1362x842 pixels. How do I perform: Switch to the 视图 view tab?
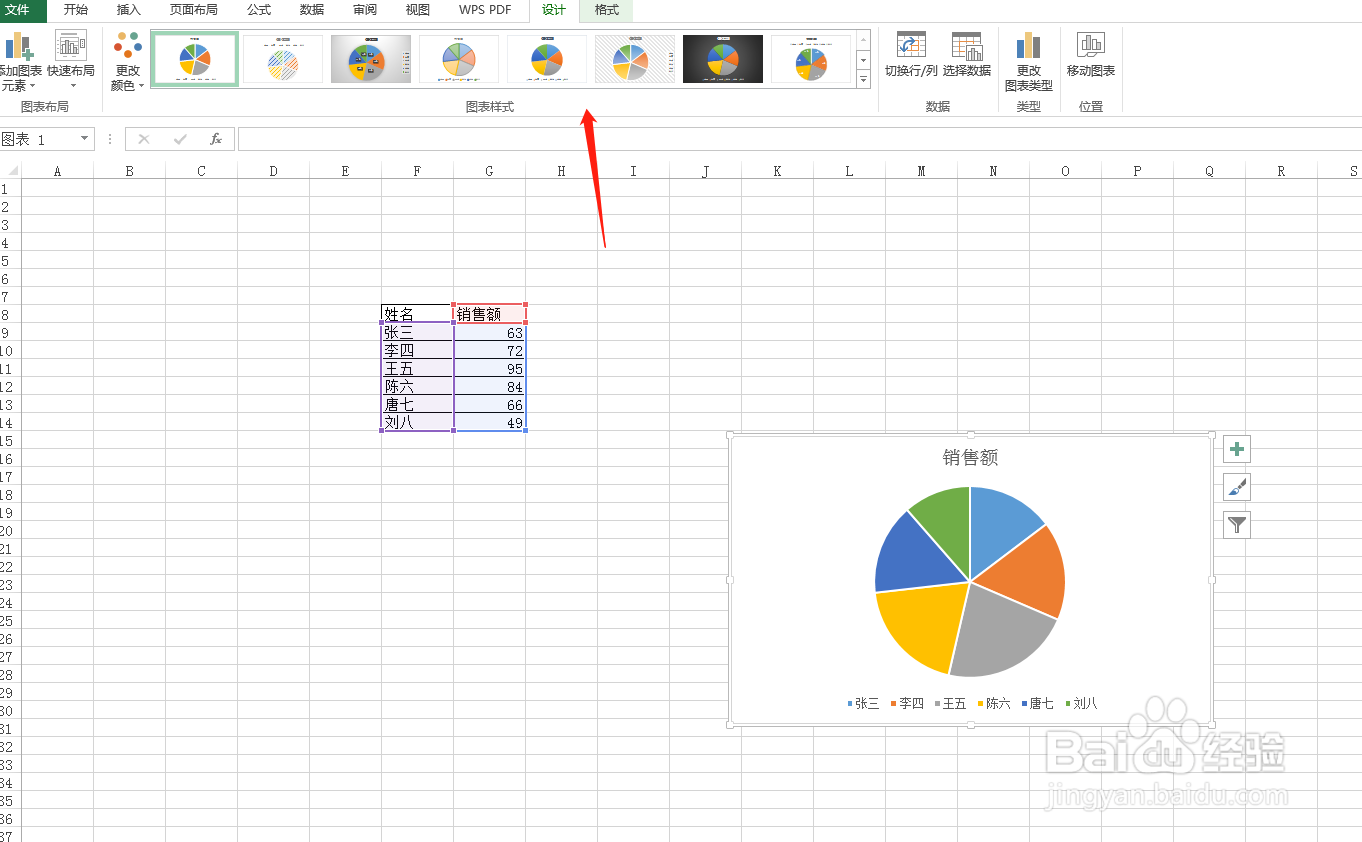pos(418,10)
